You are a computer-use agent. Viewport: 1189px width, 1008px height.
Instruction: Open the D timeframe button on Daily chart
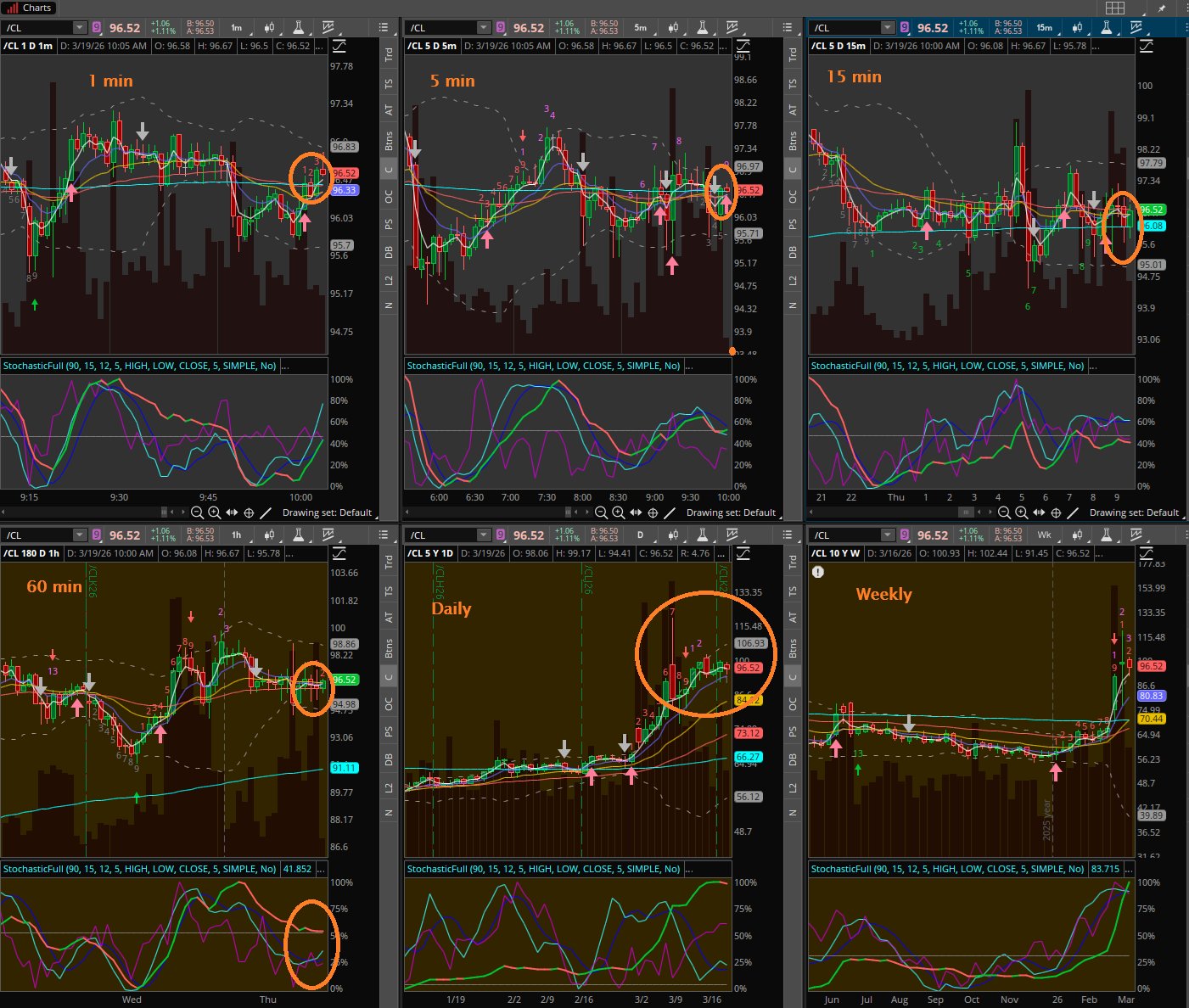pyautogui.click(x=640, y=535)
